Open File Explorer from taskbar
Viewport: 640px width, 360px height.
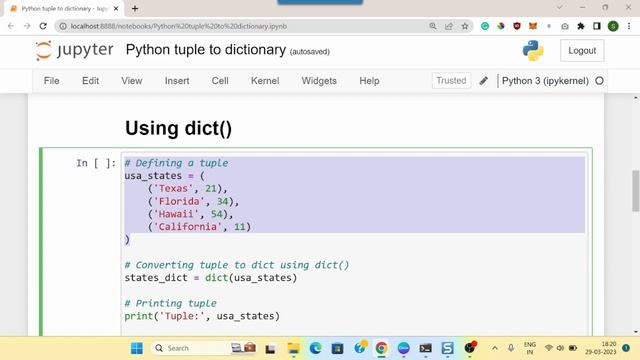point(293,348)
